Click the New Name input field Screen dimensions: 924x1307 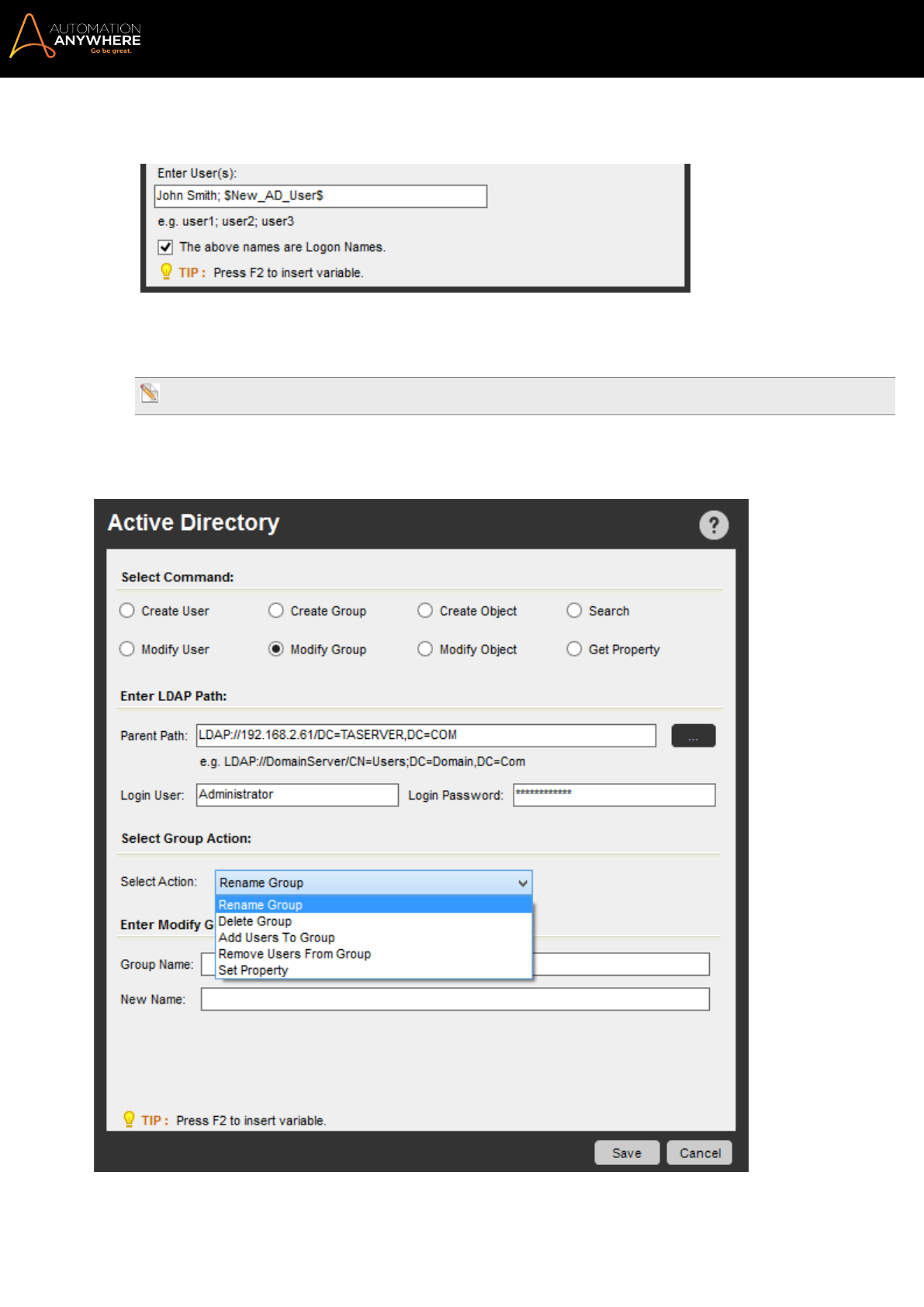click(455, 999)
